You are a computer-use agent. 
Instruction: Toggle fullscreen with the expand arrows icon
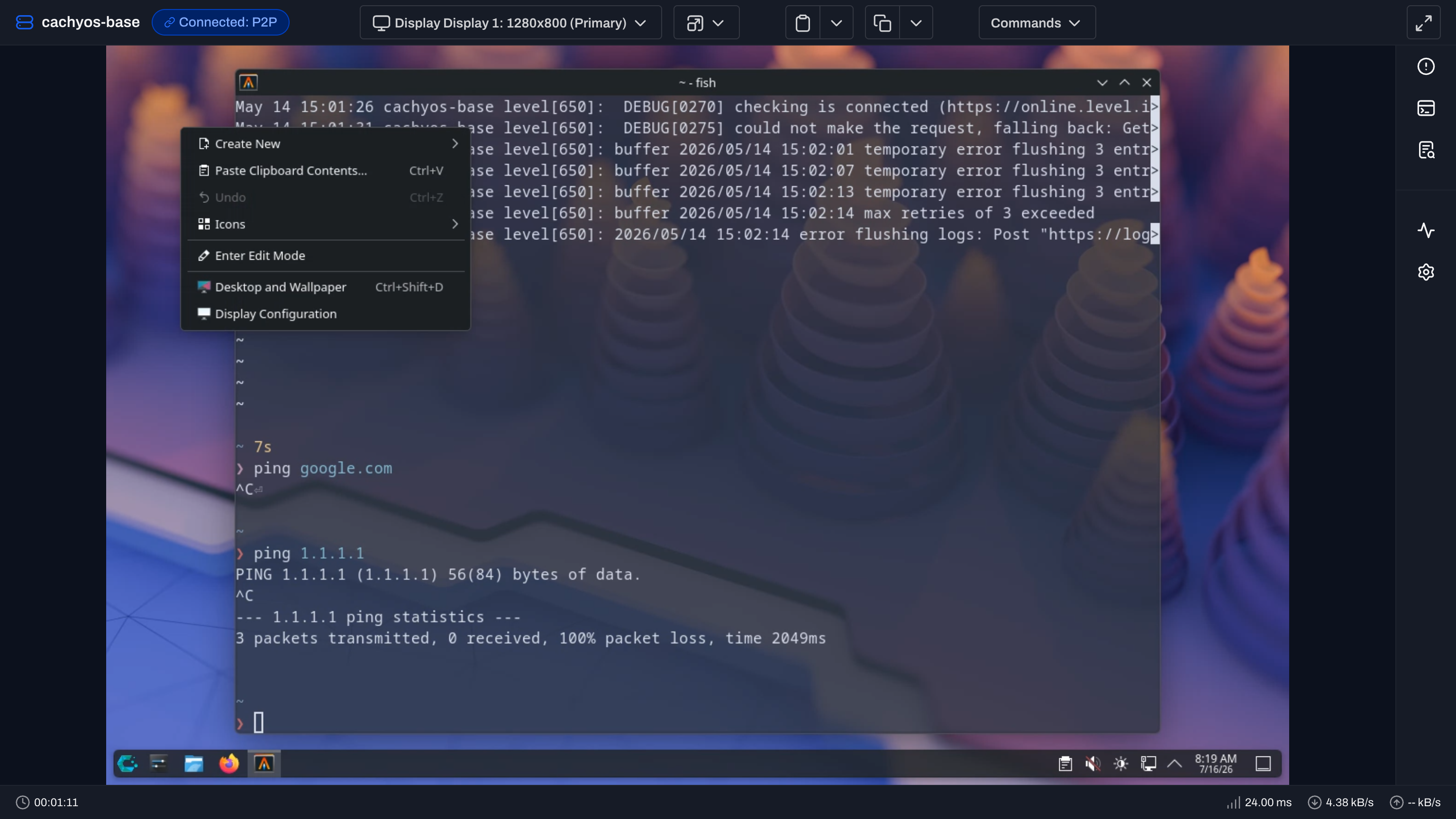pos(1423,23)
